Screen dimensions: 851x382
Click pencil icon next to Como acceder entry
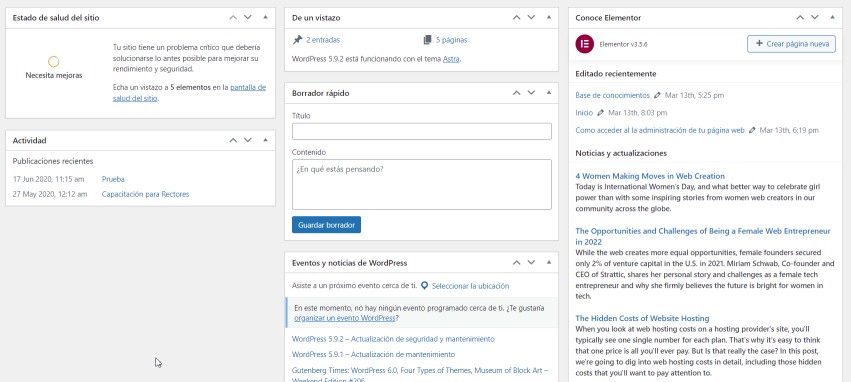(x=752, y=130)
